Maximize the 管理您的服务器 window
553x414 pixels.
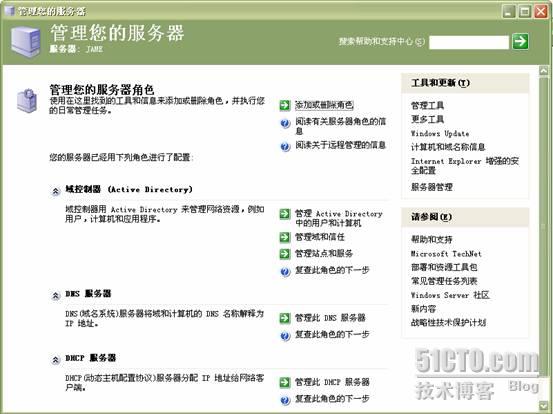click(524, 11)
